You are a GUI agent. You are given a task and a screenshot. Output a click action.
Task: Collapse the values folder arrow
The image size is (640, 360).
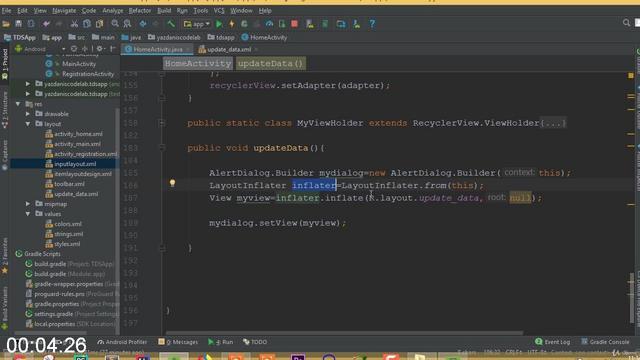(x=28, y=213)
